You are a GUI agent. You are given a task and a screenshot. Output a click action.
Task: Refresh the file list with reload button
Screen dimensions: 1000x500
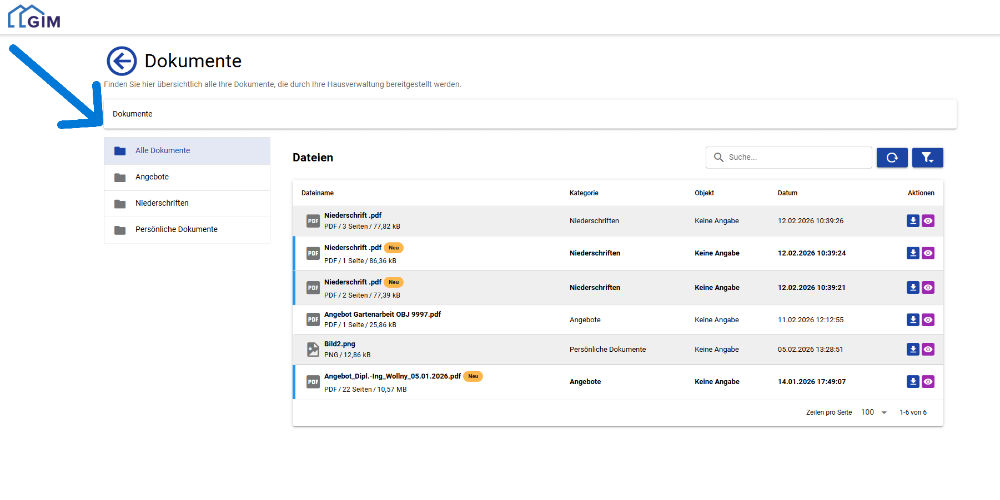coord(892,157)
